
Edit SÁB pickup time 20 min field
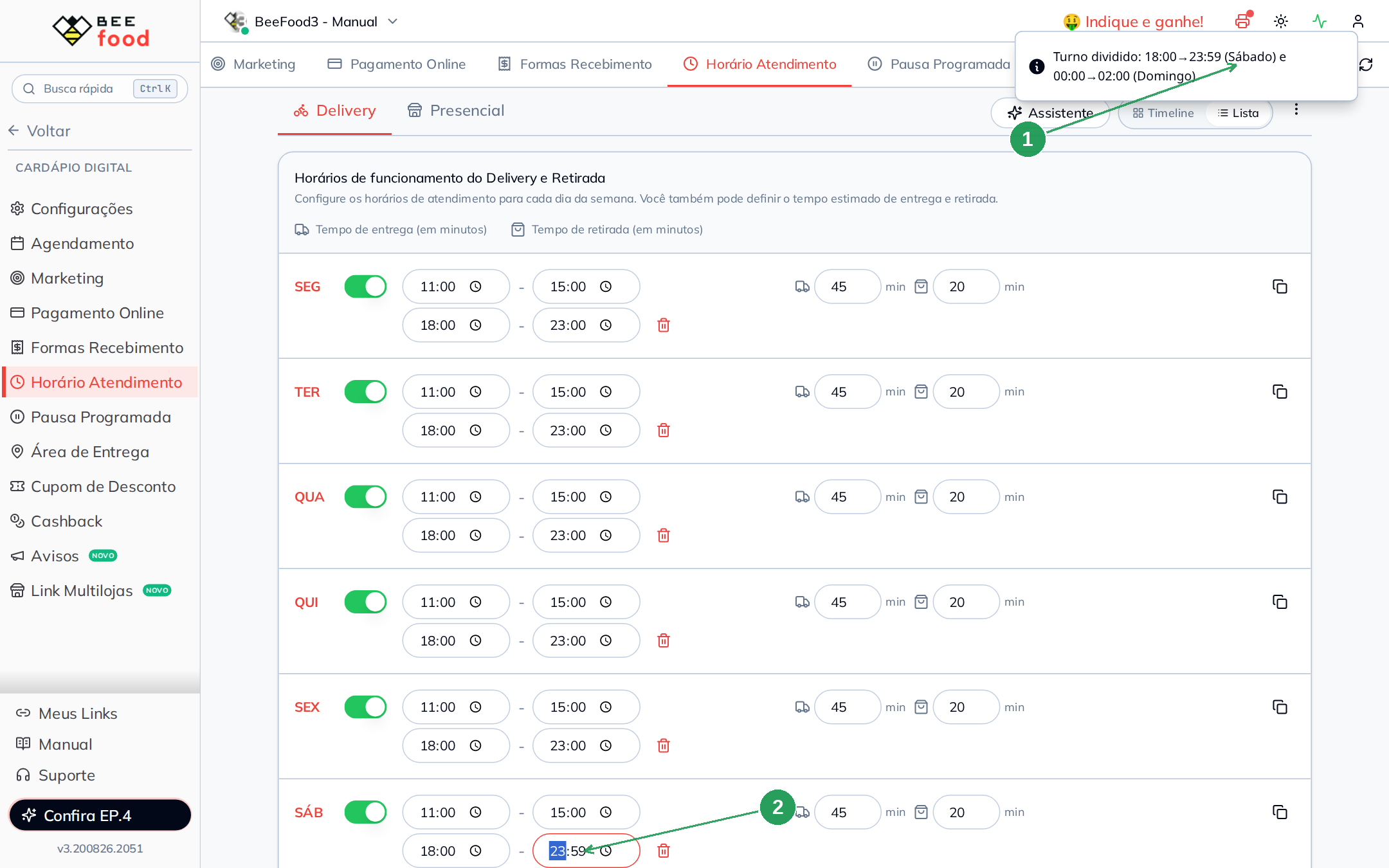coord(966,812)
